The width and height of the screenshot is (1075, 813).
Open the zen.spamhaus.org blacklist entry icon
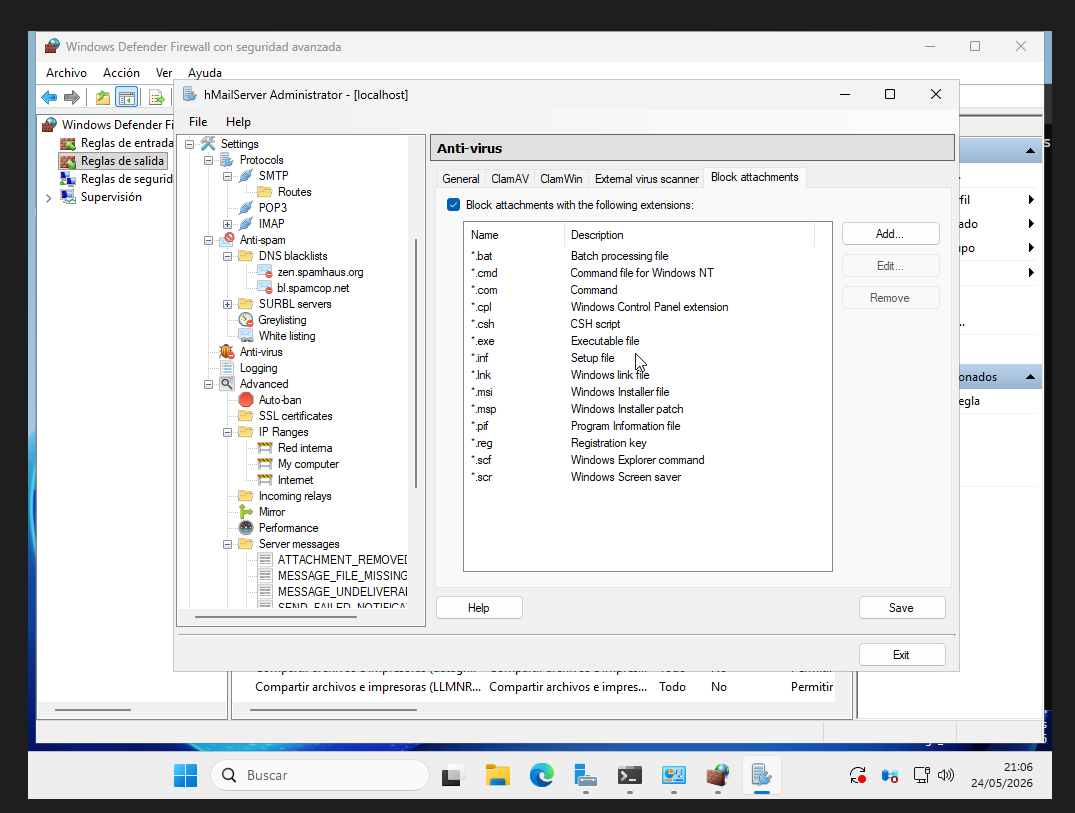[x=265, y=272]
